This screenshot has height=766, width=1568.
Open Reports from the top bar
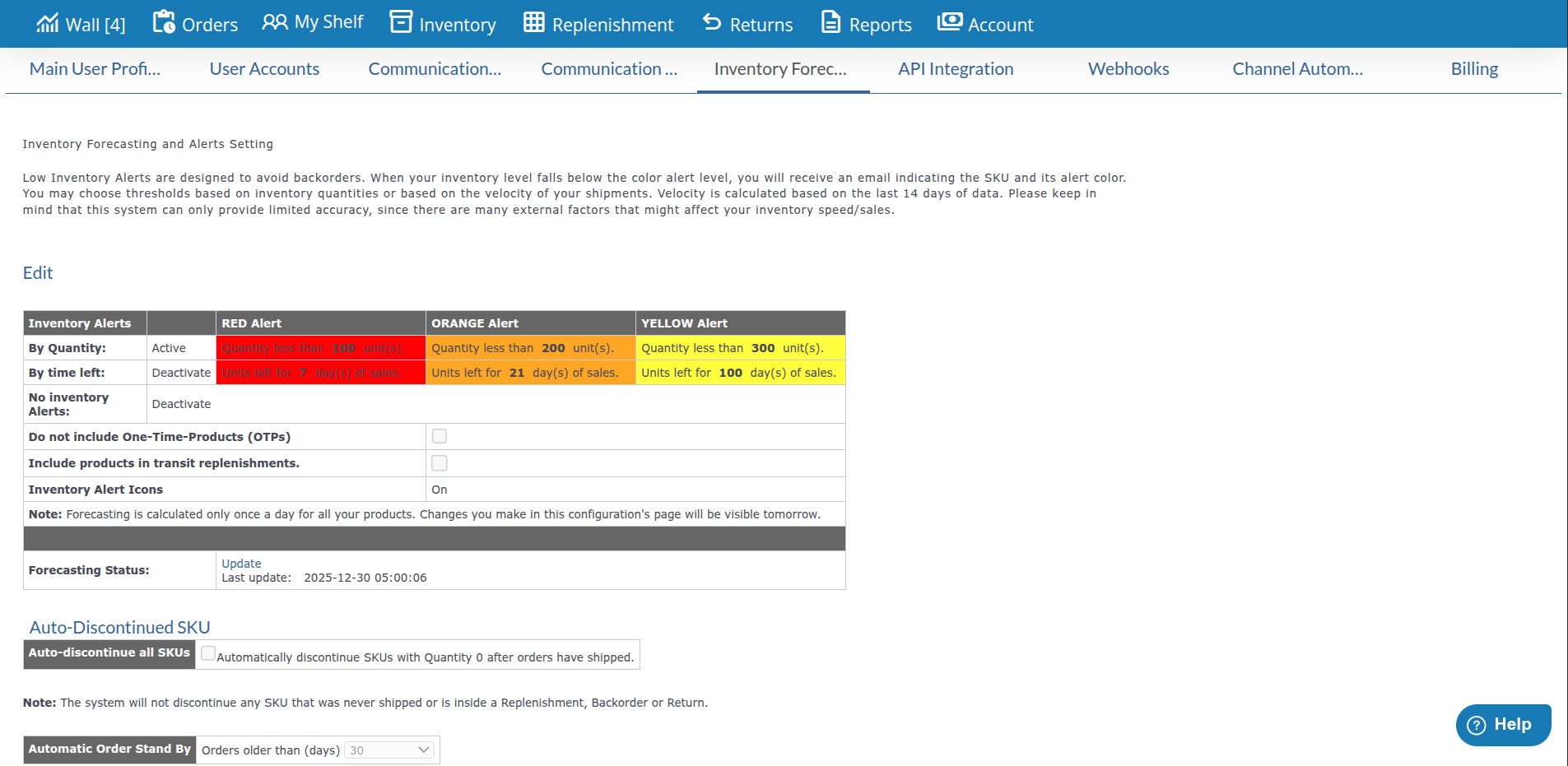pos(829,23)
